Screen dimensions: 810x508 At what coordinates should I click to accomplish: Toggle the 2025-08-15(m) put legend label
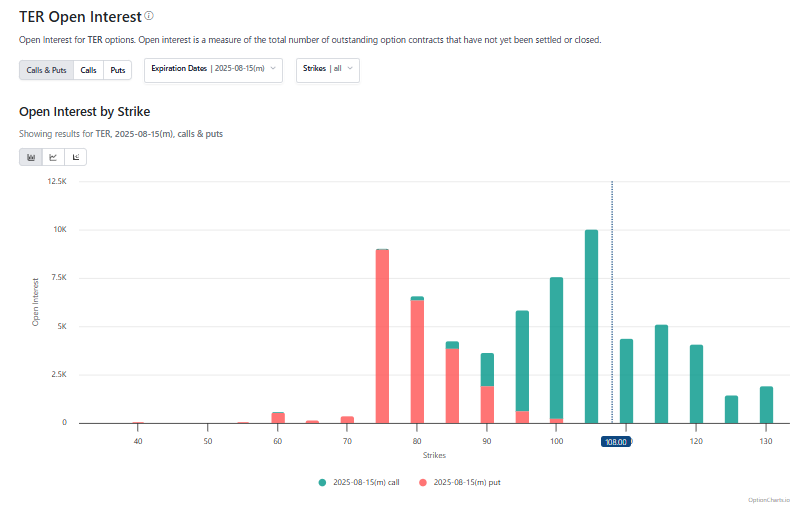coord(465,482)
